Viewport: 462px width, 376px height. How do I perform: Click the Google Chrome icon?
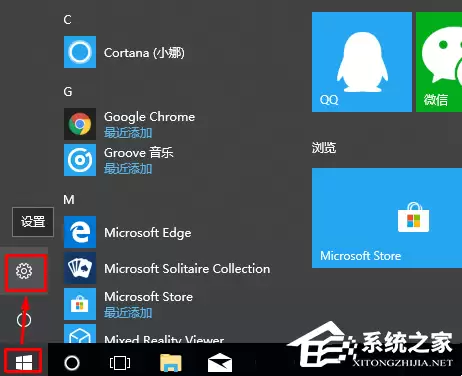pos(80,124)
